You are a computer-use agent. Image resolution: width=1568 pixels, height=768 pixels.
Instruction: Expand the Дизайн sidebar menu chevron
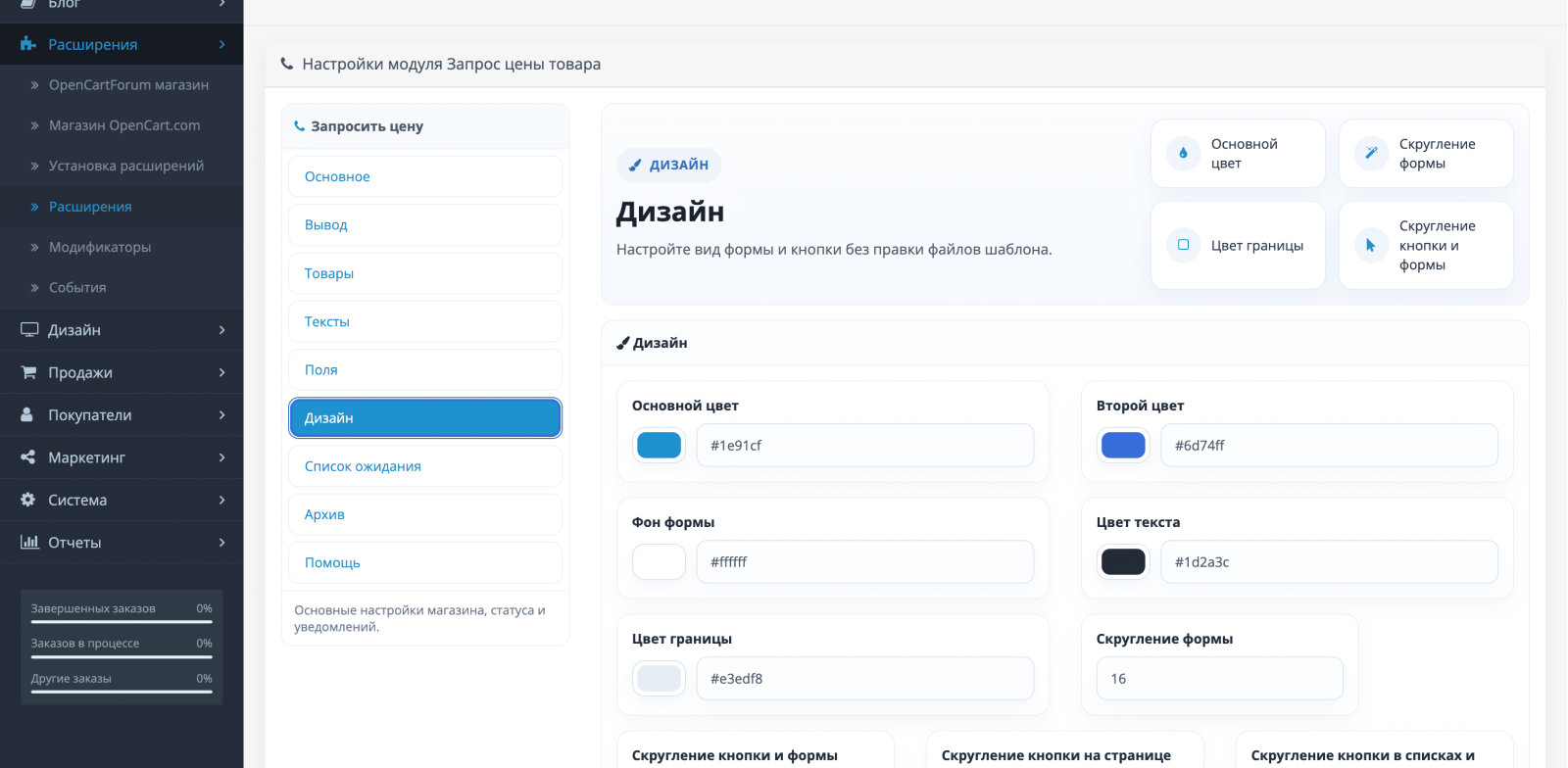click(x=222, y=330)
